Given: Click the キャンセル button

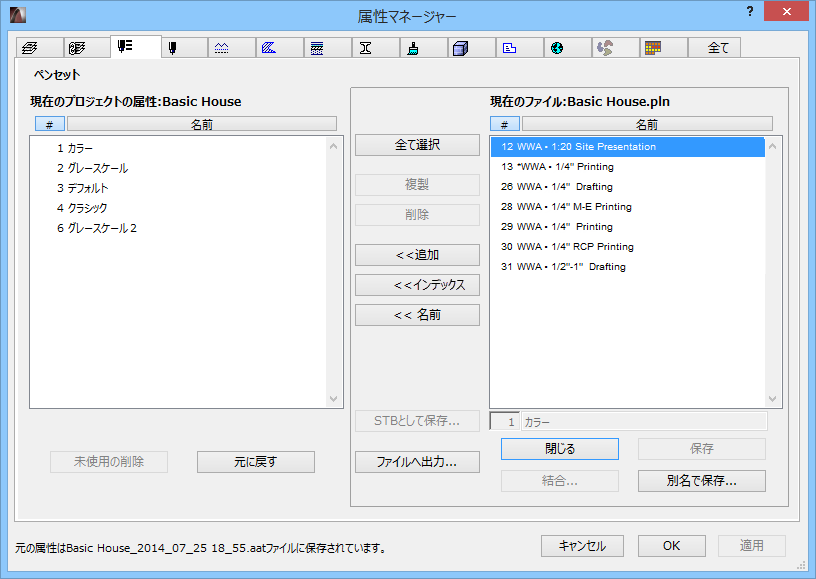Looking at the screenshot, I should pyautogui.click(x=582, y=546).
